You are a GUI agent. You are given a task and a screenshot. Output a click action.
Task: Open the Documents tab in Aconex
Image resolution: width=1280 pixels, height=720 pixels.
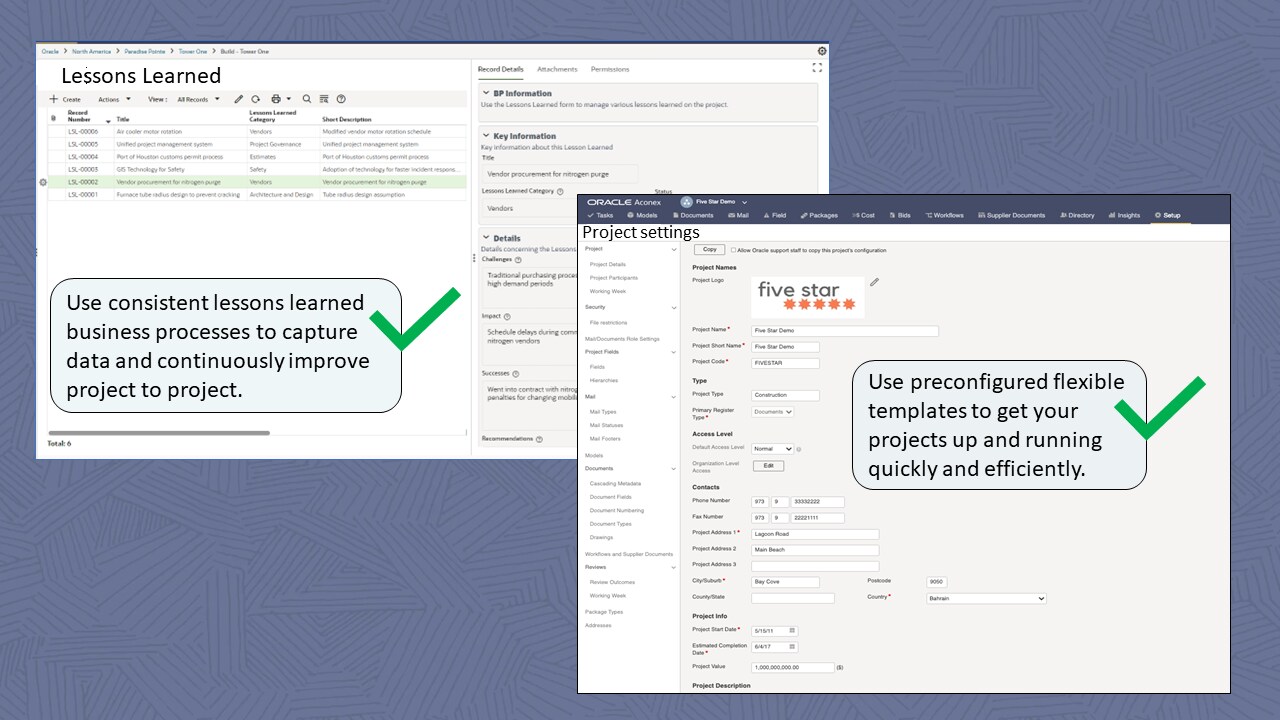[x=693, y=215]
